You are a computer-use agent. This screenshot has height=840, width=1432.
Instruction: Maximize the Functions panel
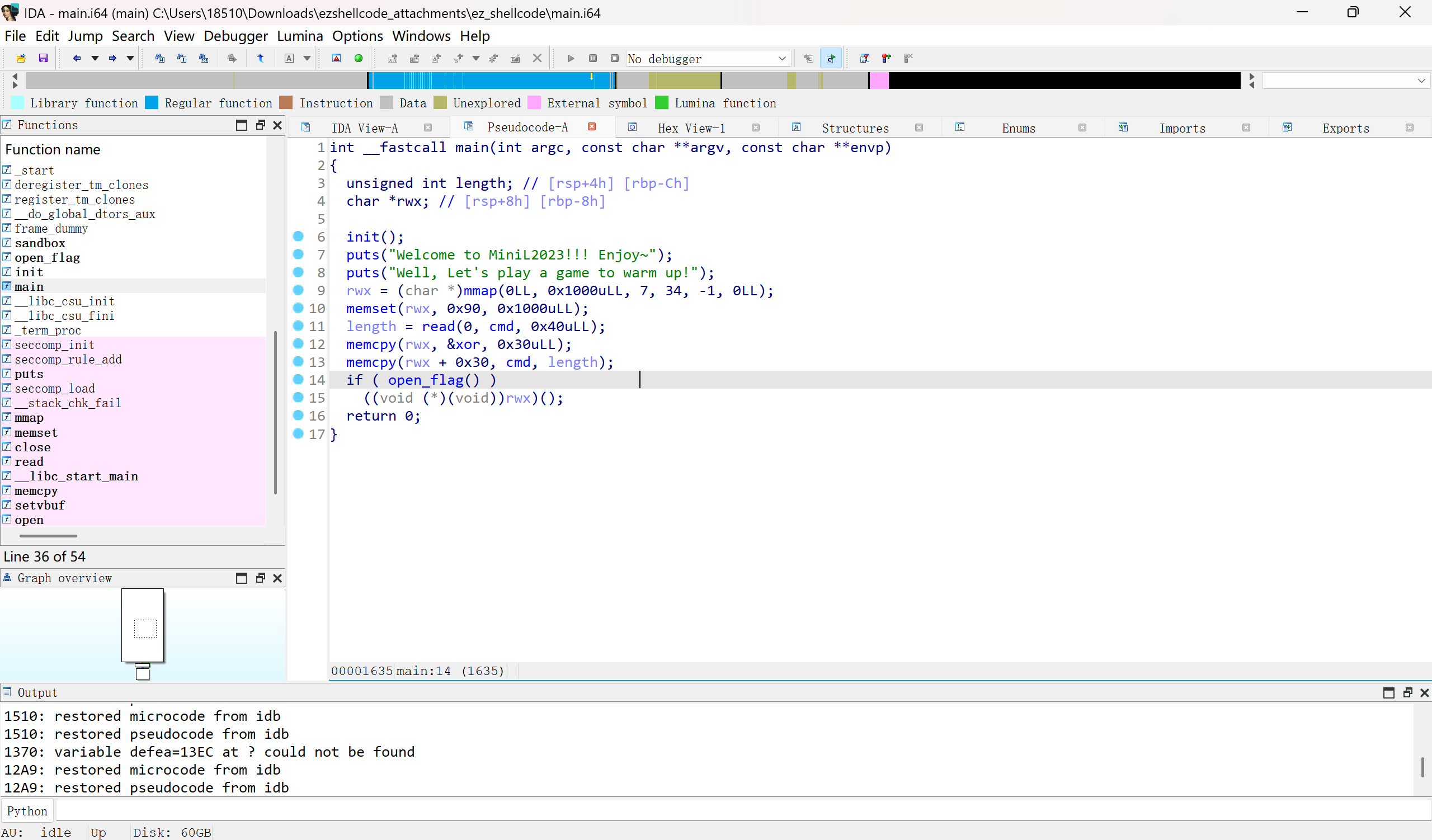point(242,125)
